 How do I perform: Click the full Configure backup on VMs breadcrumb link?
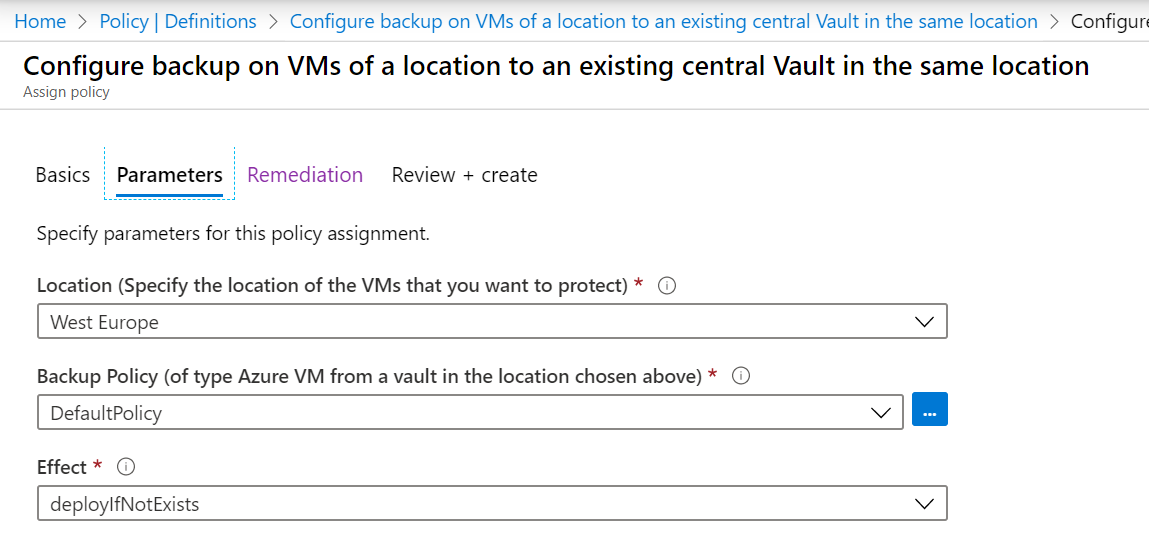pos(663,21)
